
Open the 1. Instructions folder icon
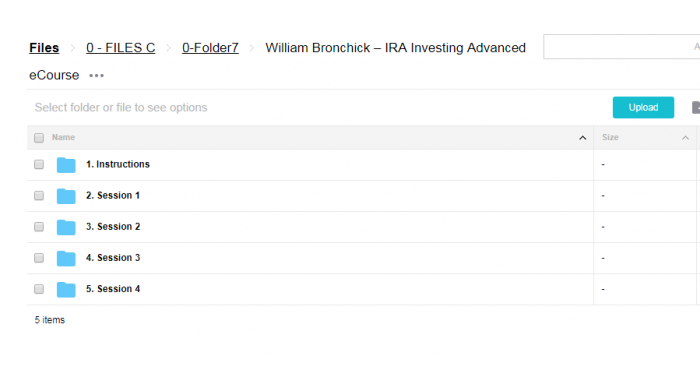pos(66,165)
